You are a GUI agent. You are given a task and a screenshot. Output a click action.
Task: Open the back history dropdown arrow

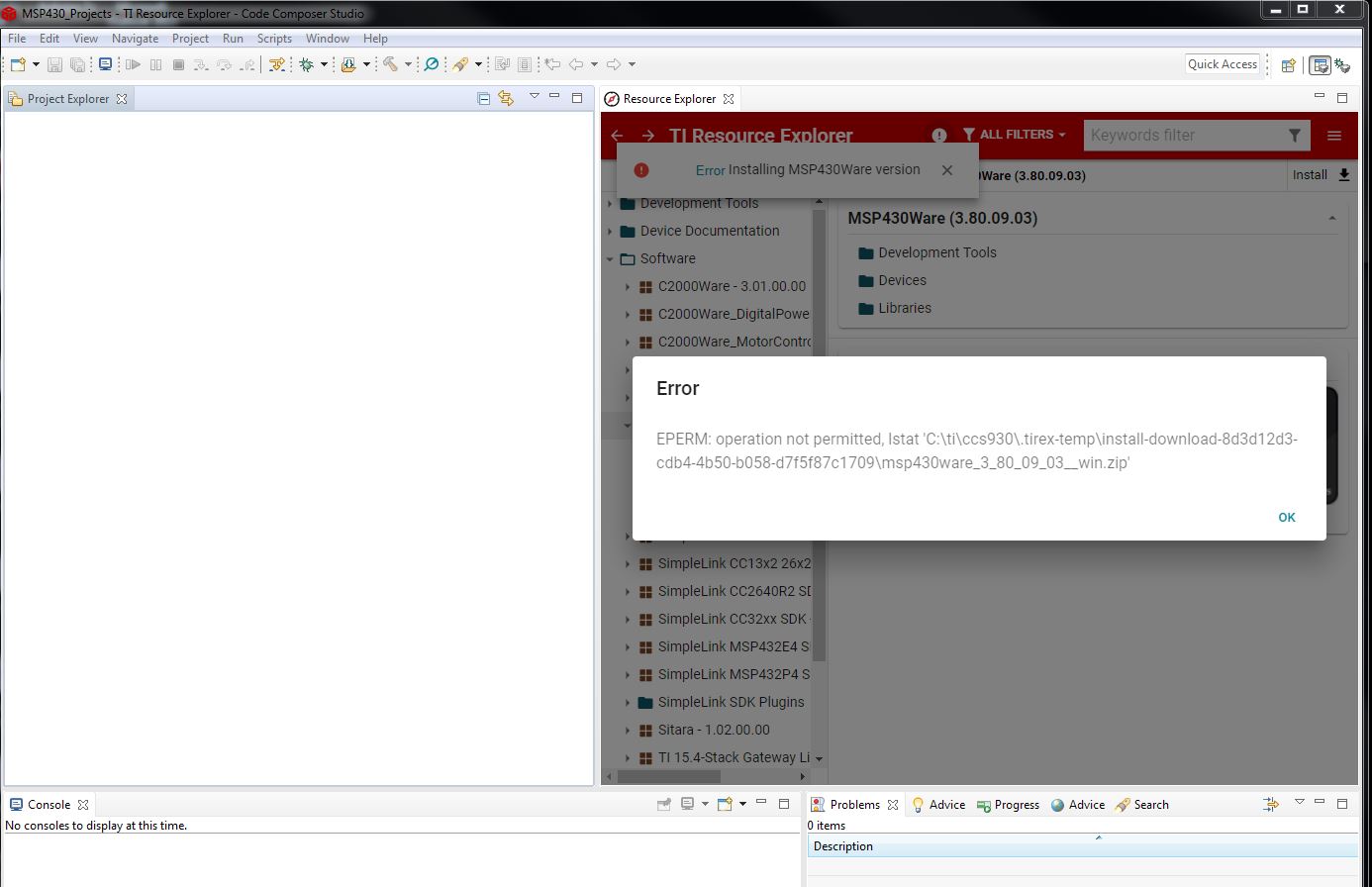coord(594,64)
